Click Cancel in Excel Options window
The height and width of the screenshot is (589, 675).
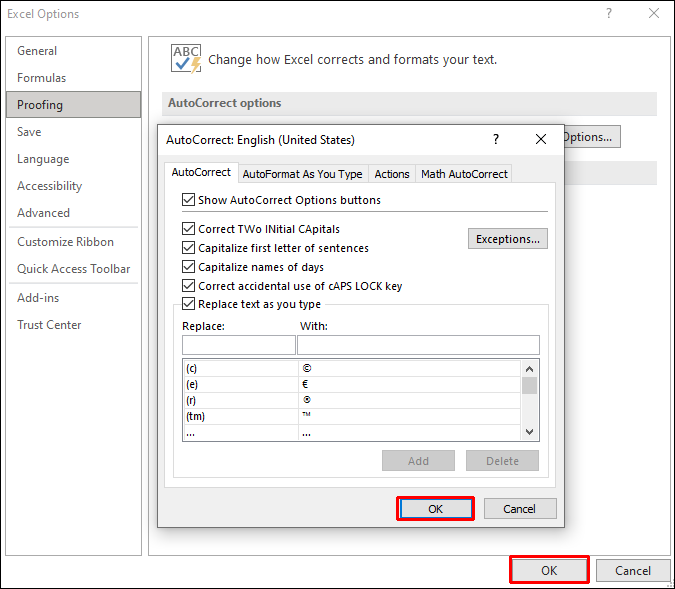coord(632,570)
